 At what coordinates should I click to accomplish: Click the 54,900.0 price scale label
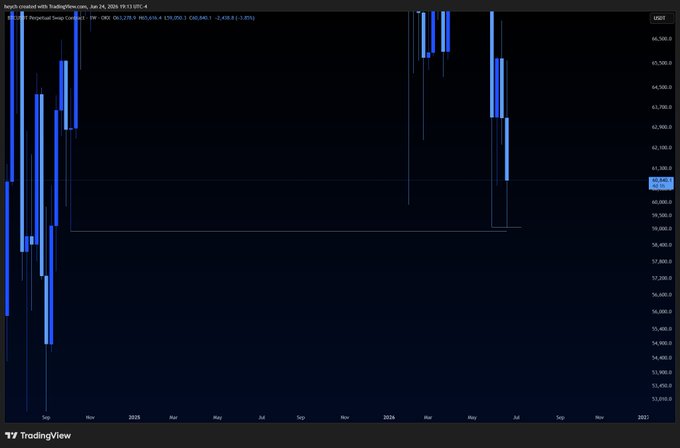[x=662, y=343]
